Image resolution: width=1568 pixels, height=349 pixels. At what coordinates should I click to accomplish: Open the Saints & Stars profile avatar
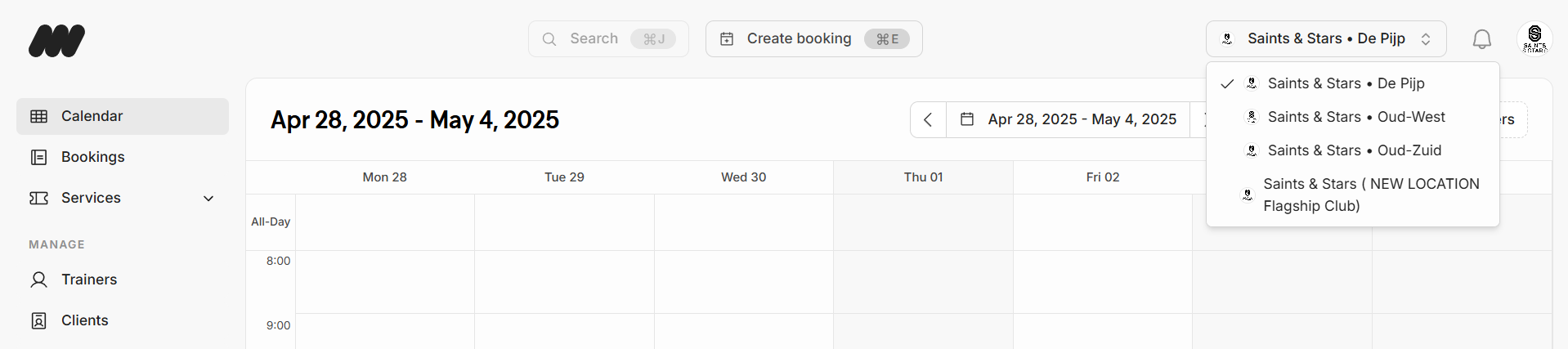pos(1534,38)
